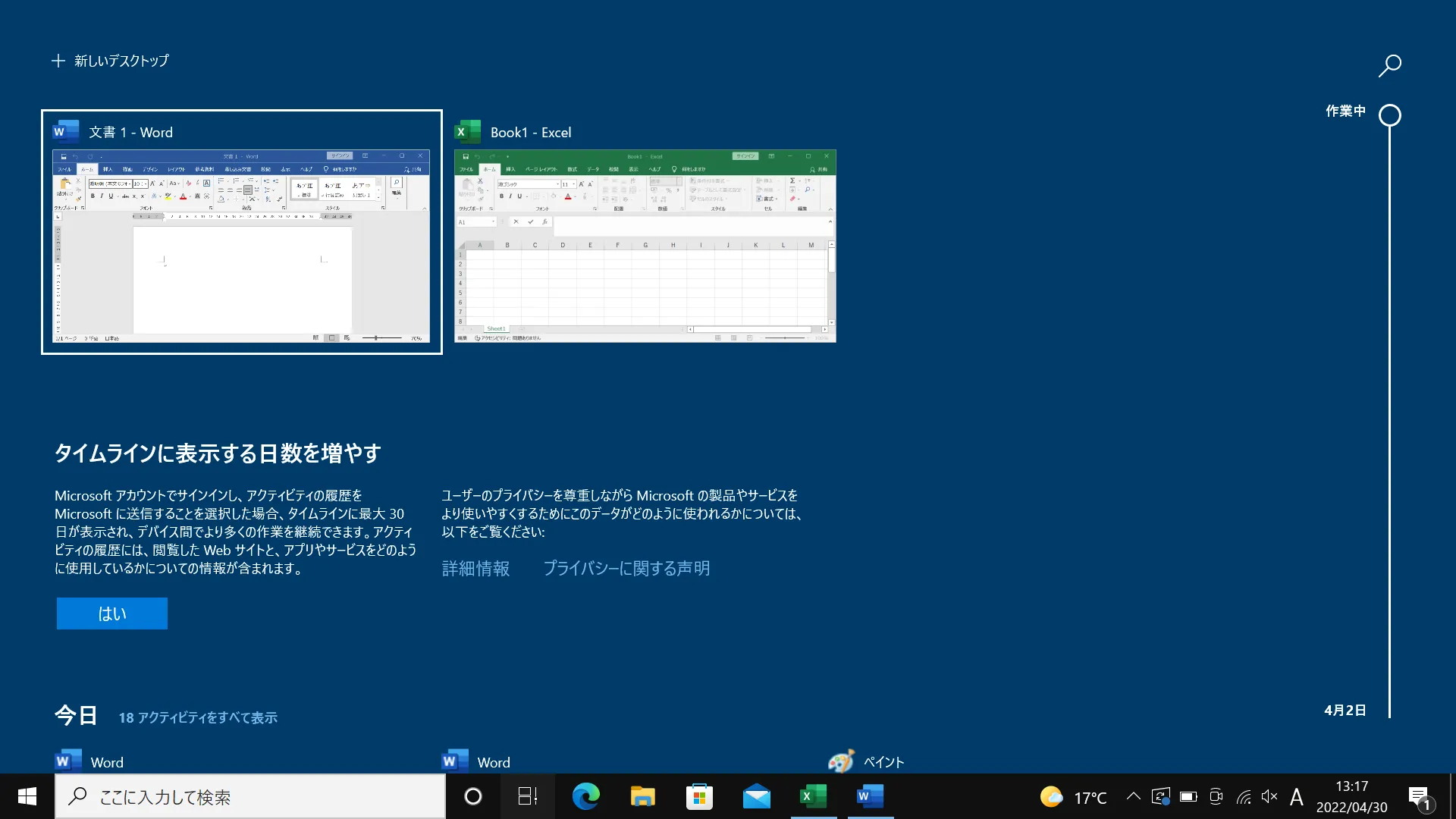The image size is (1456, 819).
Task: Click the Excel thumbnail's Sheet1 tab
Action: point(496,328)
